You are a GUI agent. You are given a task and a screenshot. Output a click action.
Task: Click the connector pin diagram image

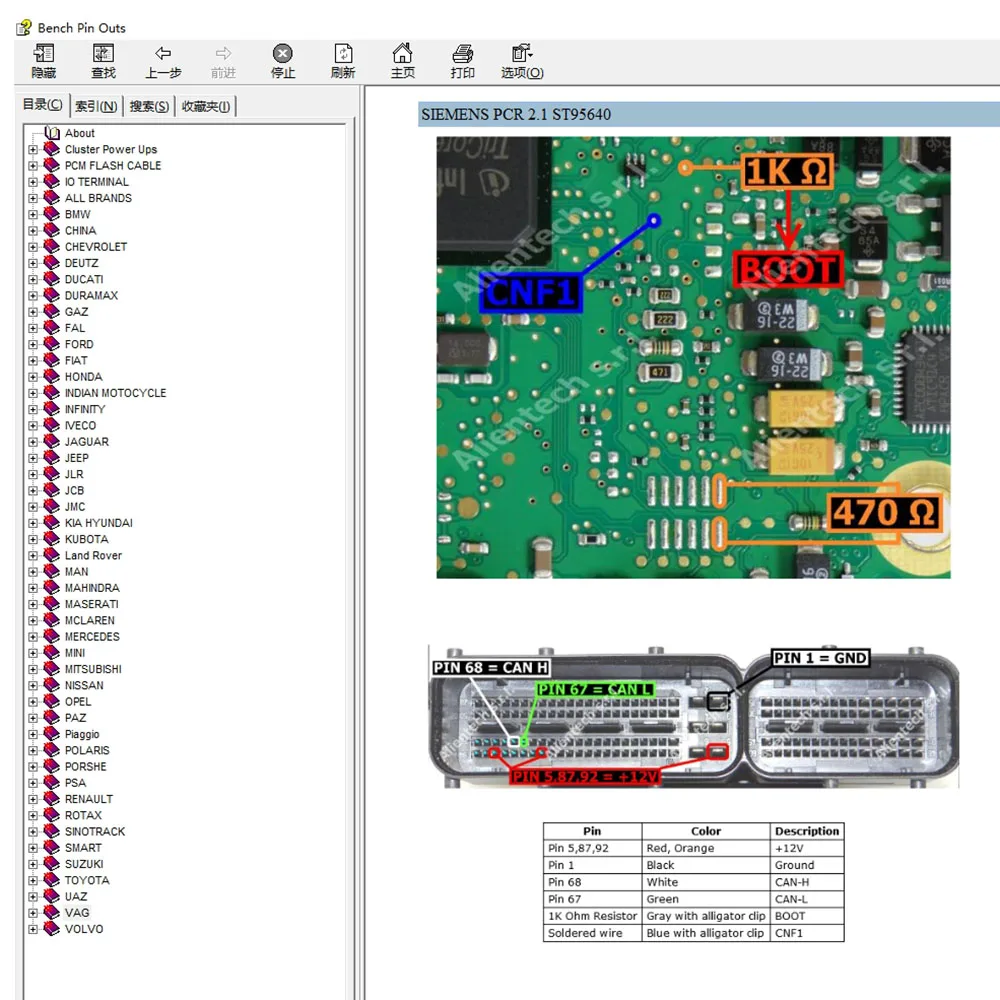click(693, 716)
